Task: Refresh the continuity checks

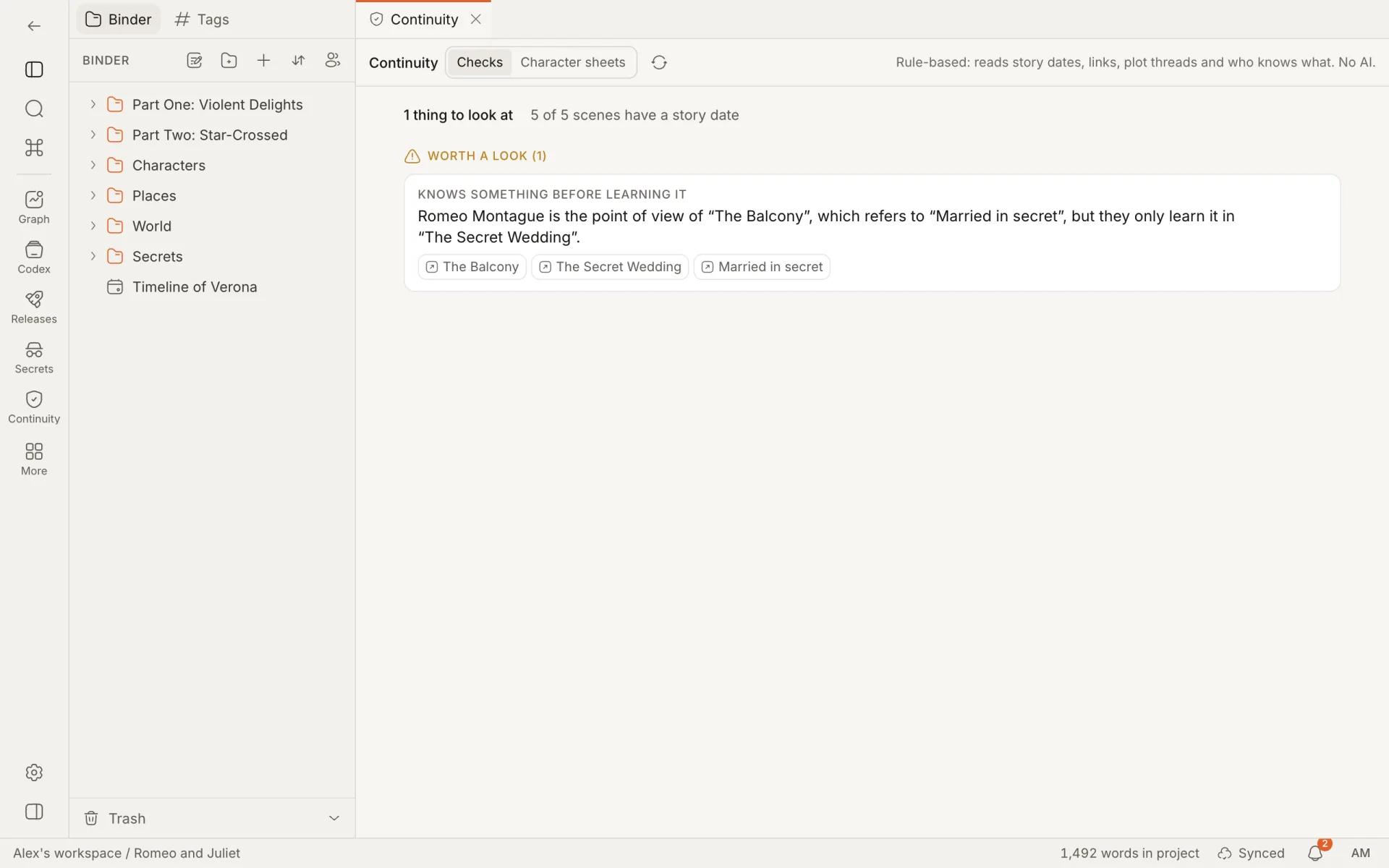Action: coord(659,62)
